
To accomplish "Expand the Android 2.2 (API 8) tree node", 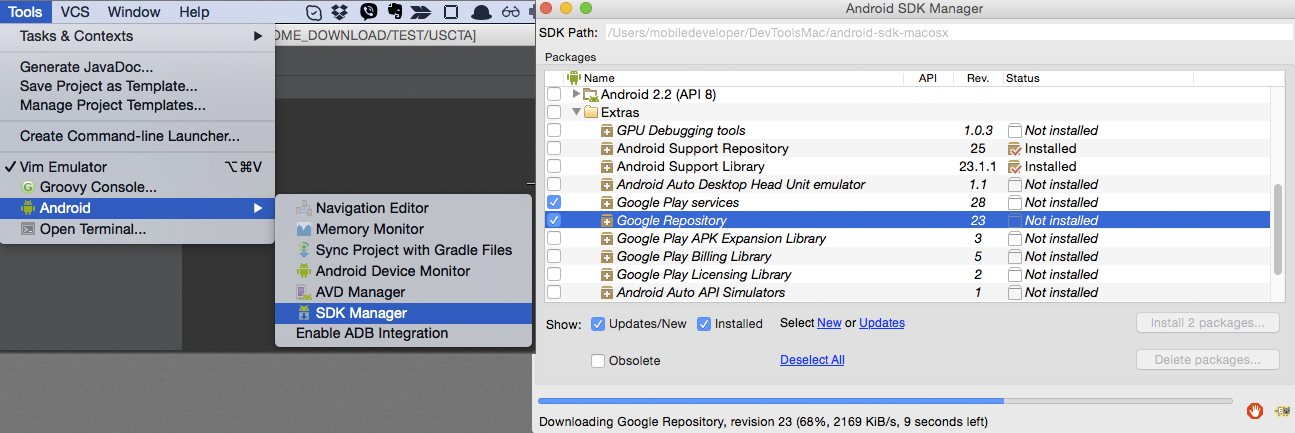I will point(576,94).
